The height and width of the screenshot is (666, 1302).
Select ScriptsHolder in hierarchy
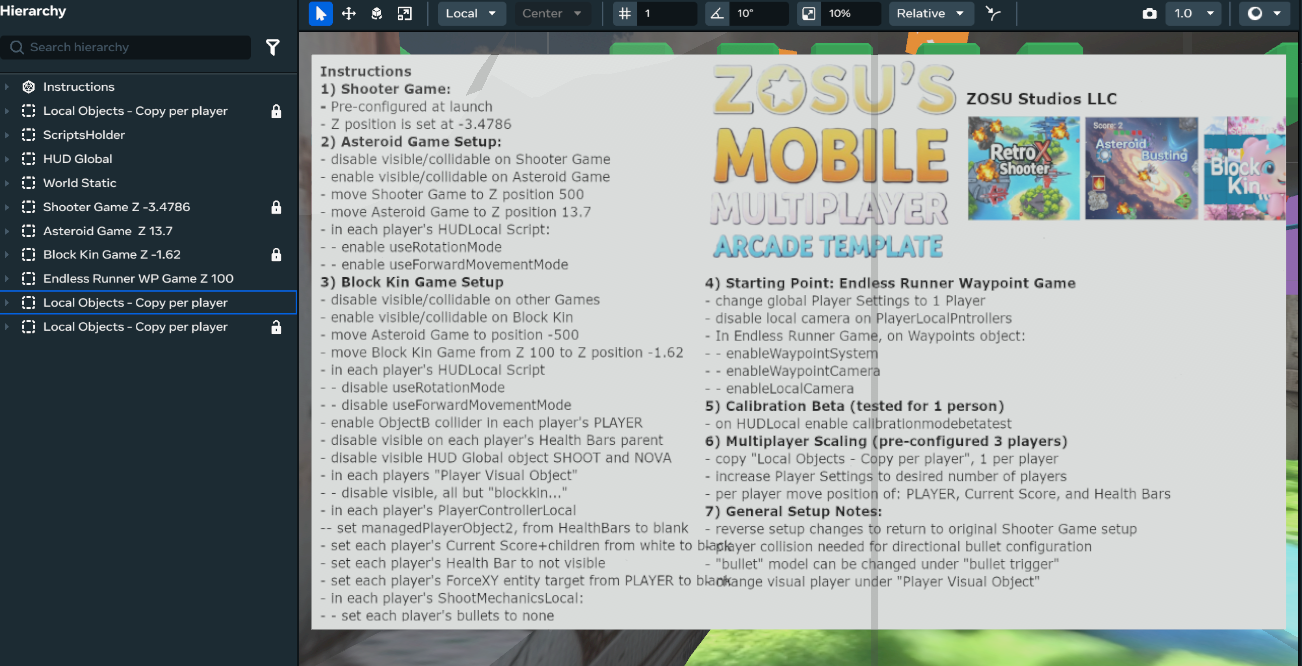[x=148, y=135]
